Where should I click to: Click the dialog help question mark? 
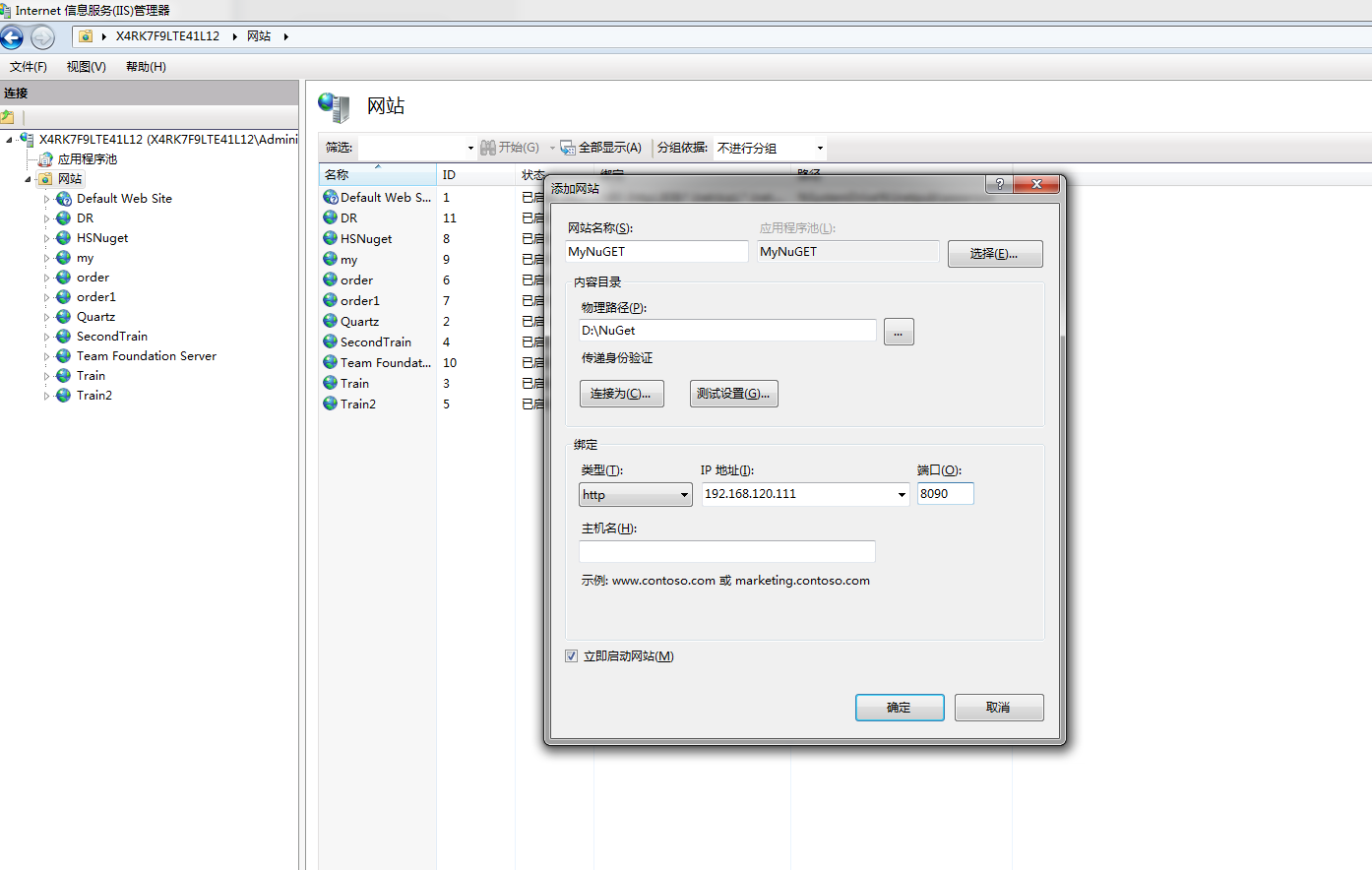999,184
